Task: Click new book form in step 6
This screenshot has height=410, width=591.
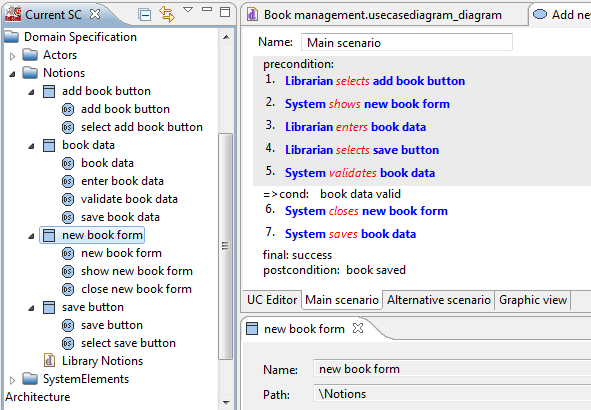Action: point(405,211)
